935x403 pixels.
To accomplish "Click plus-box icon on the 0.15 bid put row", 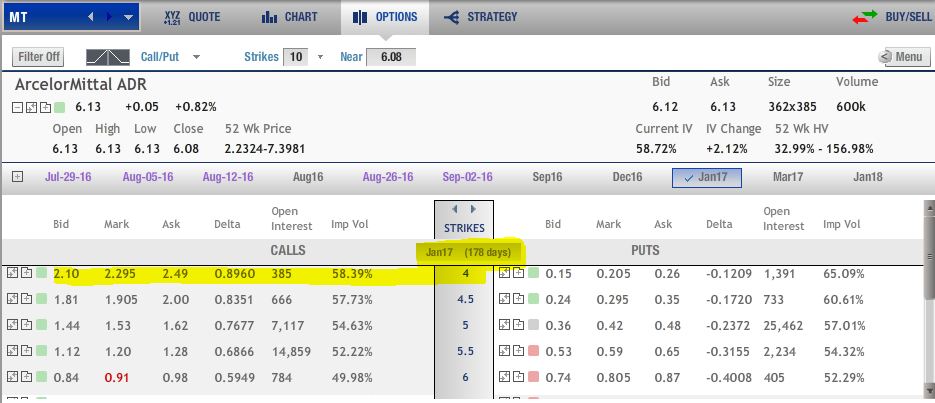I will pos(519,273).
